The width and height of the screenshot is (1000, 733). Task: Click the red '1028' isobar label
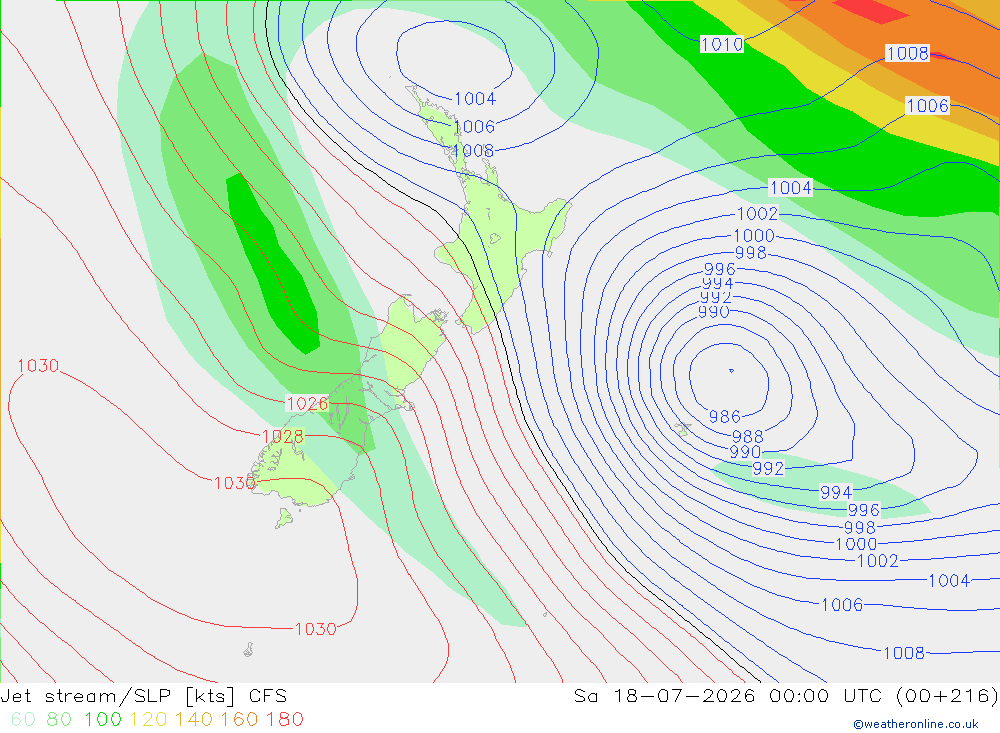(283, 436)
